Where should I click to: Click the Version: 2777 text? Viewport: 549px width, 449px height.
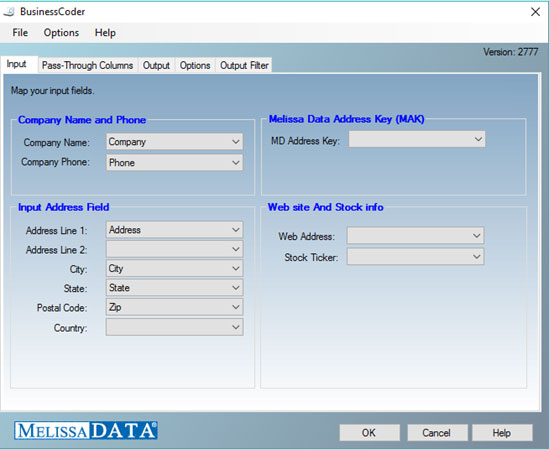pos(510,52)
